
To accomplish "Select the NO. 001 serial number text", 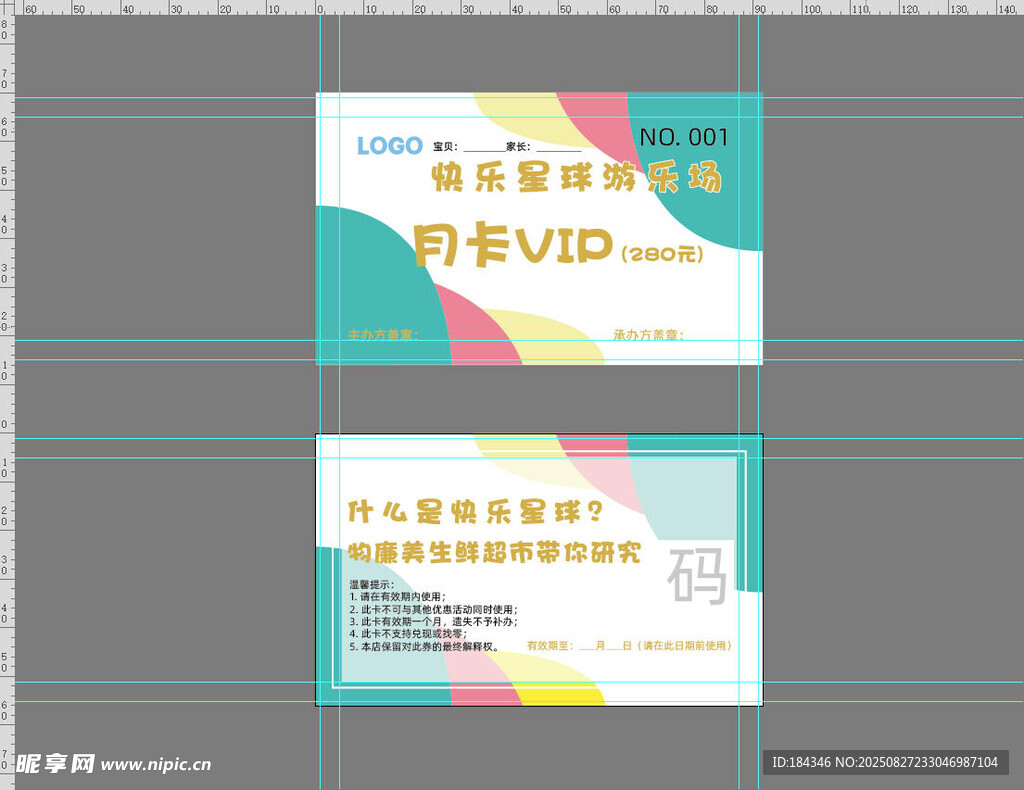I will tap(684, 137).
